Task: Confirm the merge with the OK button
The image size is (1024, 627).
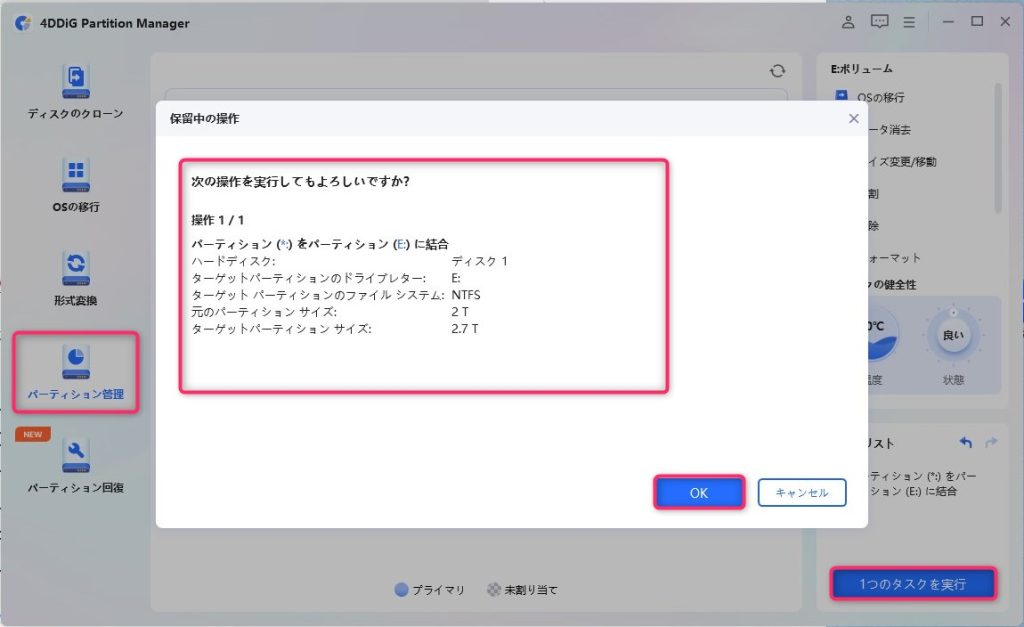Action: [x=699, y=493]
